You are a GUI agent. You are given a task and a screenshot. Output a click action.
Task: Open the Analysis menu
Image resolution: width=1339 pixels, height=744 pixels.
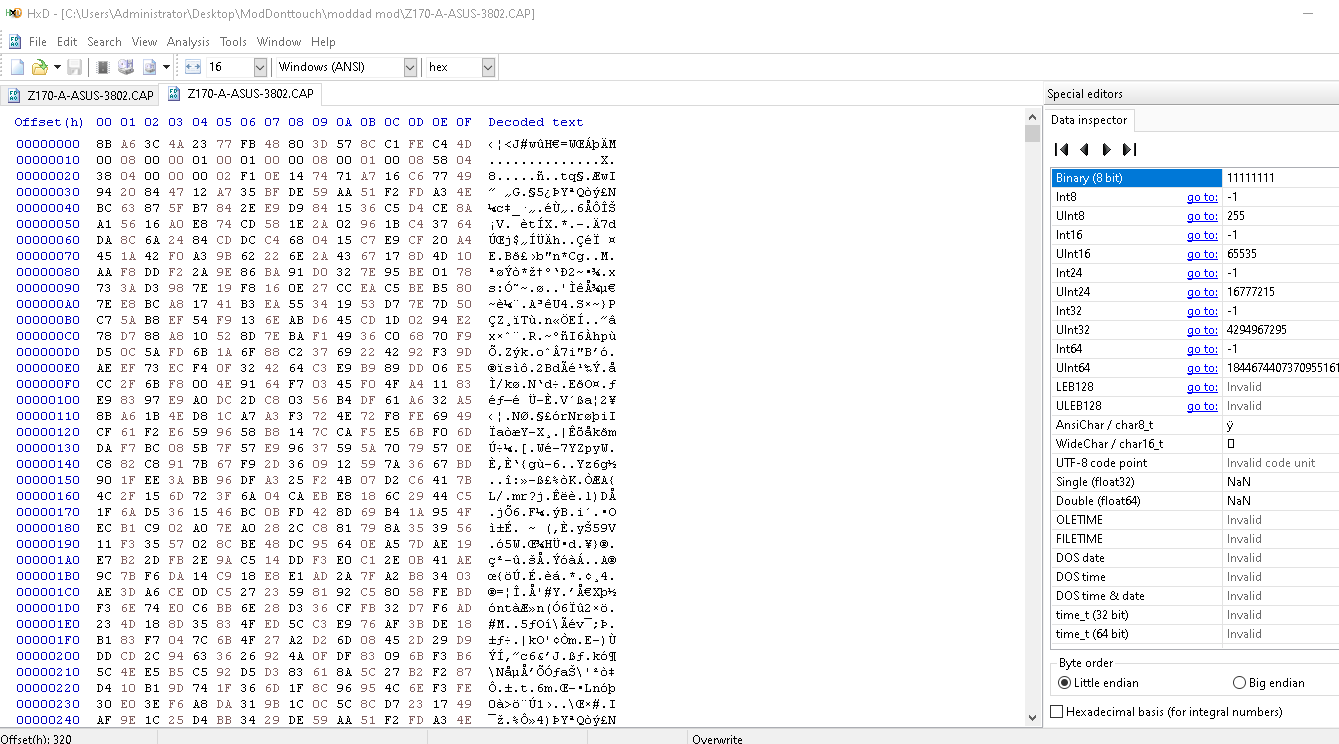(188, 42)
